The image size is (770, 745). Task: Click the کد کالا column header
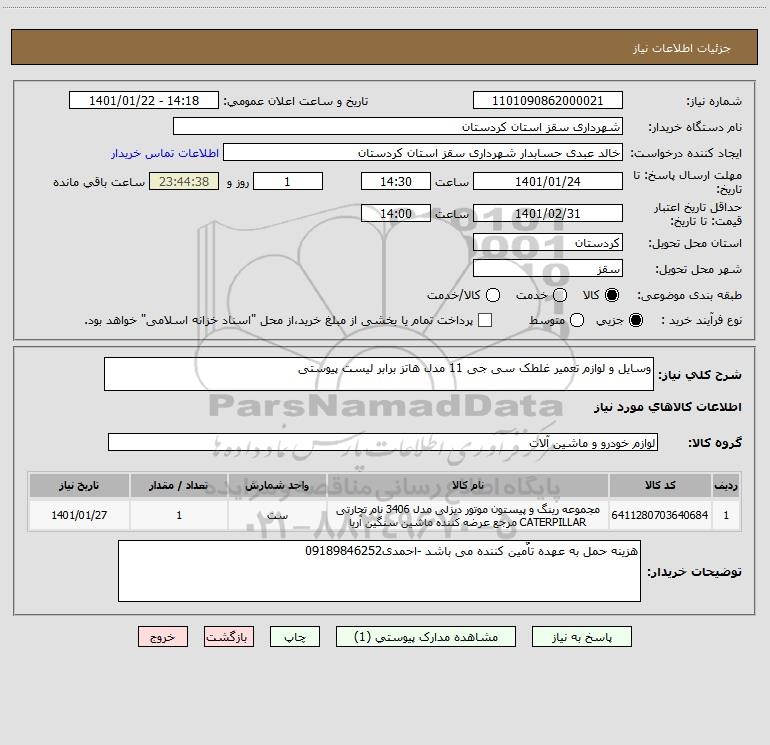[660, 485]
